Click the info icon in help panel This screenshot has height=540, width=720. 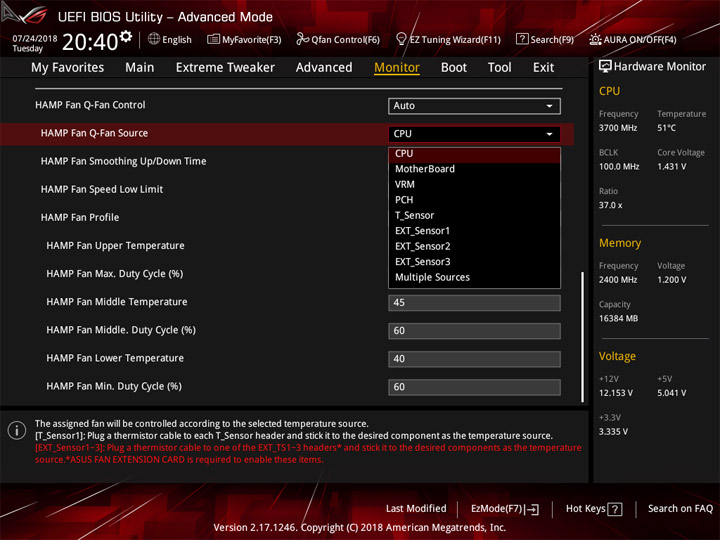17,430
